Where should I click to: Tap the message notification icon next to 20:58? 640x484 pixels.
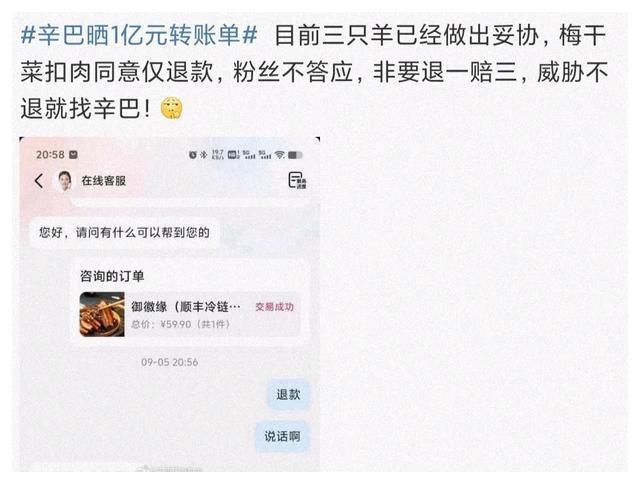click(73, 155)
